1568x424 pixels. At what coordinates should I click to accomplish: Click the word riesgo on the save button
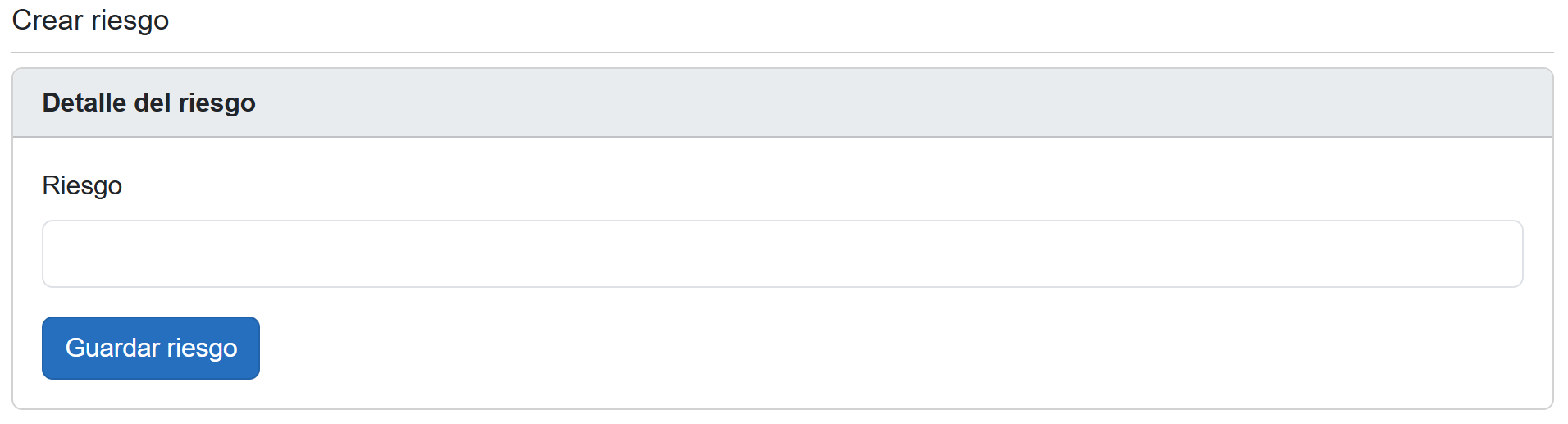(x=202, y=349)
